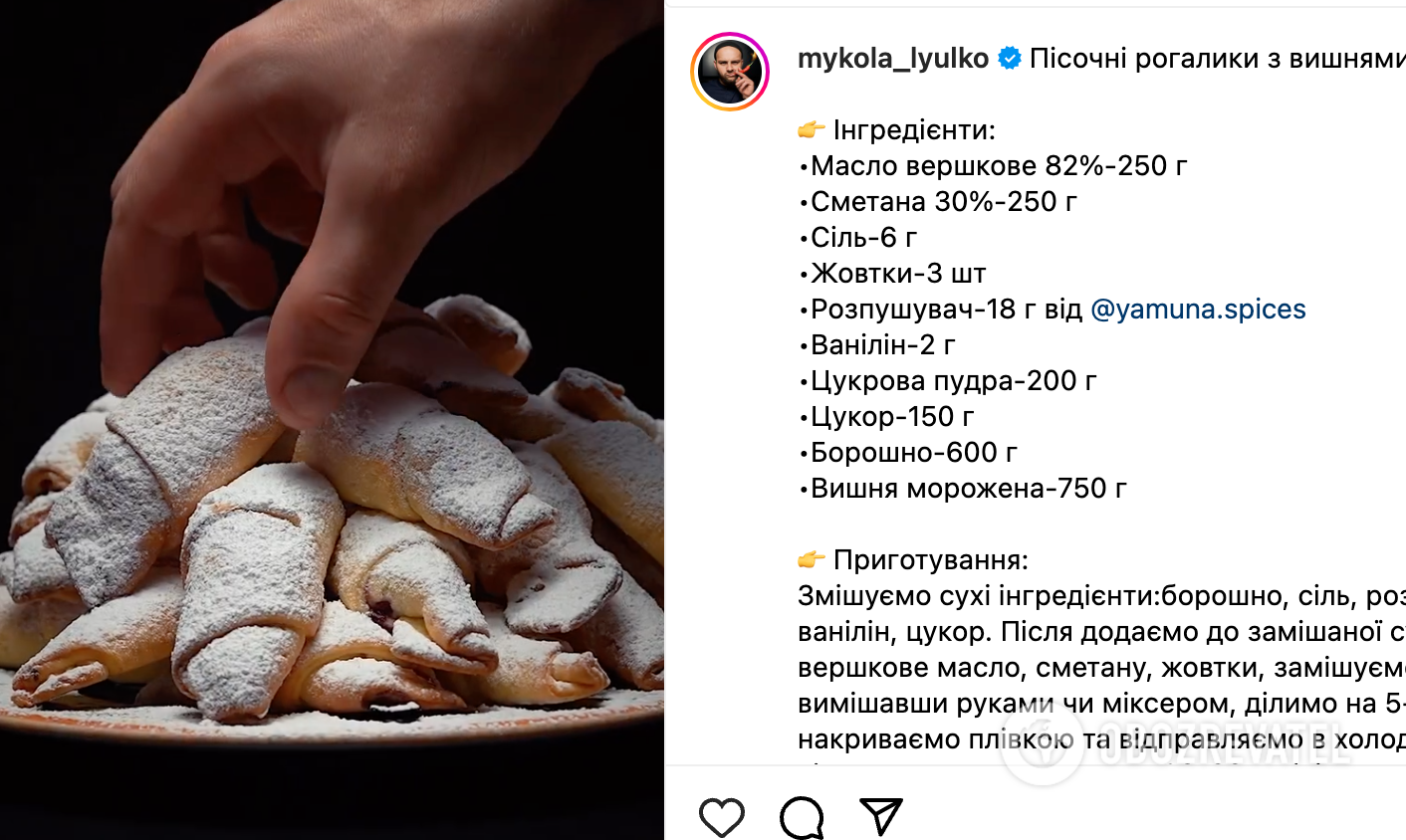
Task: Open the rogalyky video on the left
Action: [x=332, y=420]
